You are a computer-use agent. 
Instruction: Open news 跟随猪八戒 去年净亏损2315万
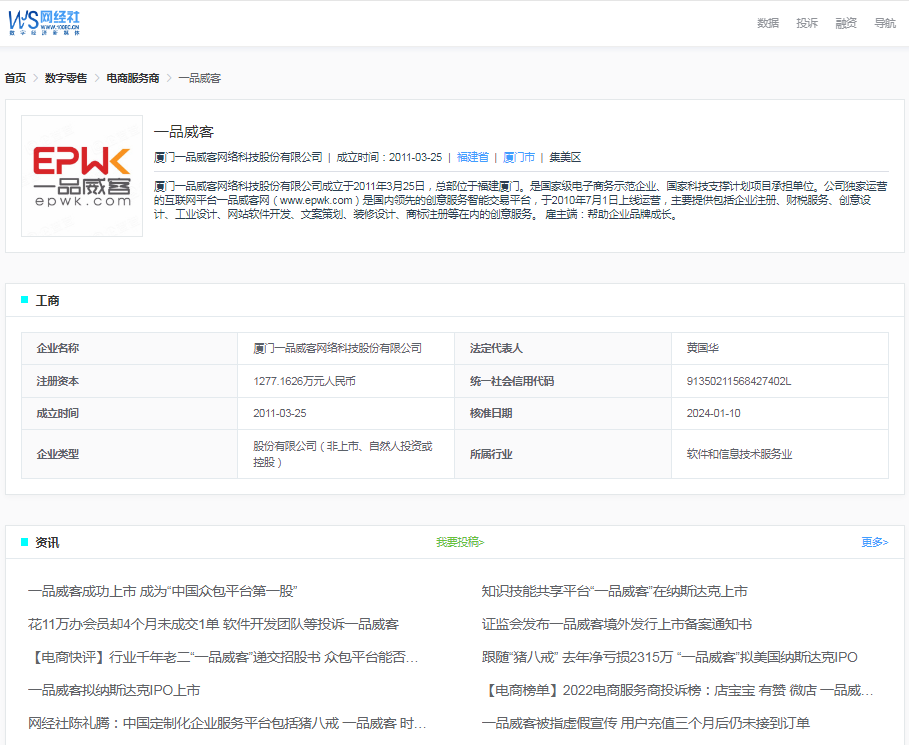point(670,657)
